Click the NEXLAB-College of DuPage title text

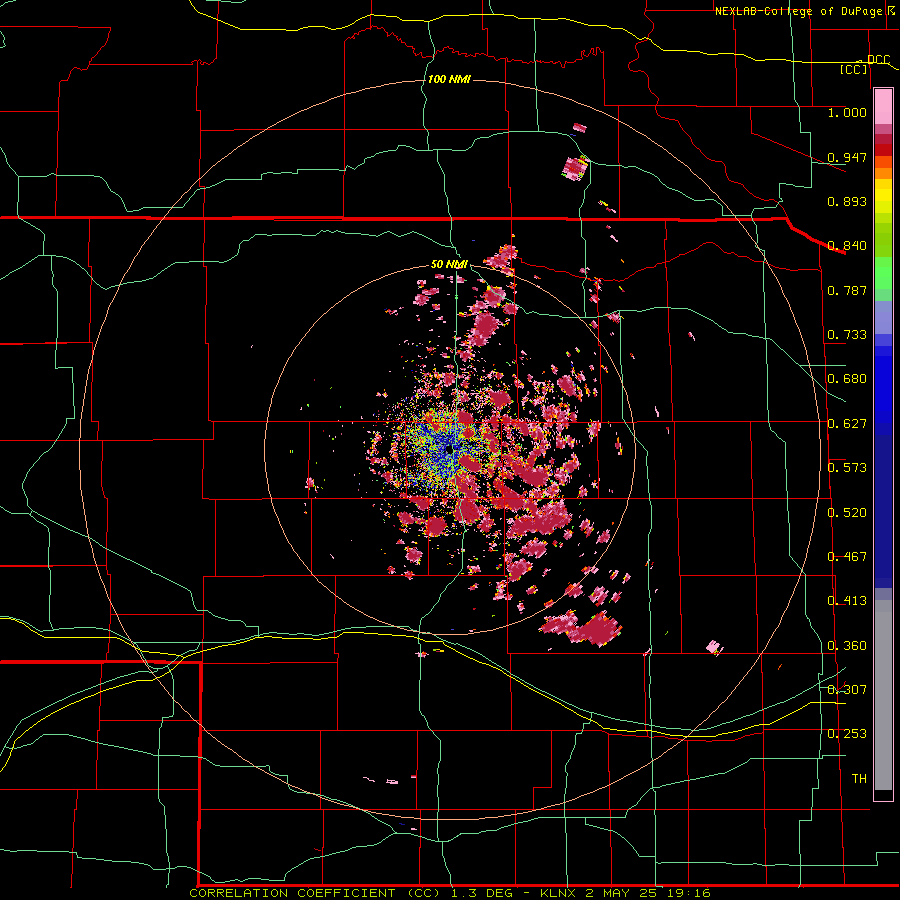point(799,11)
